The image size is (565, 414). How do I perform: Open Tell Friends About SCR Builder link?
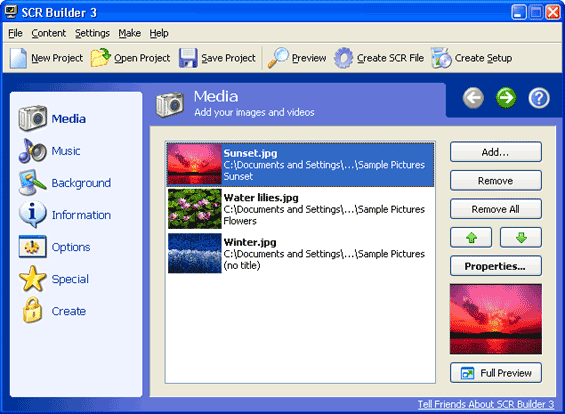pyautogui.click(x=486, y=404)
